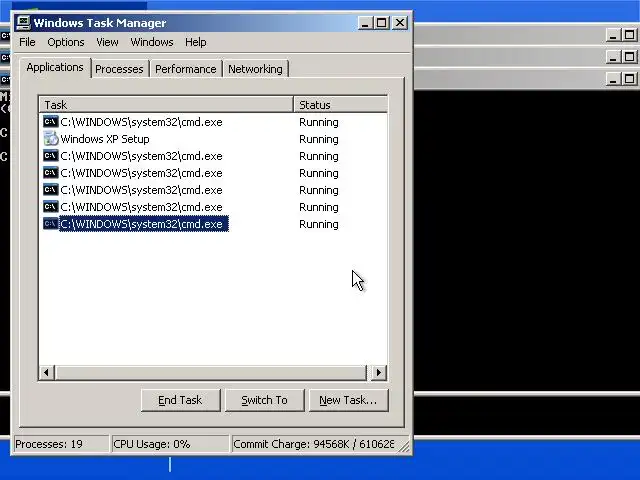Screen dimensions: 640x480
Task: Switch to the Performance tab
Action: 186,69
